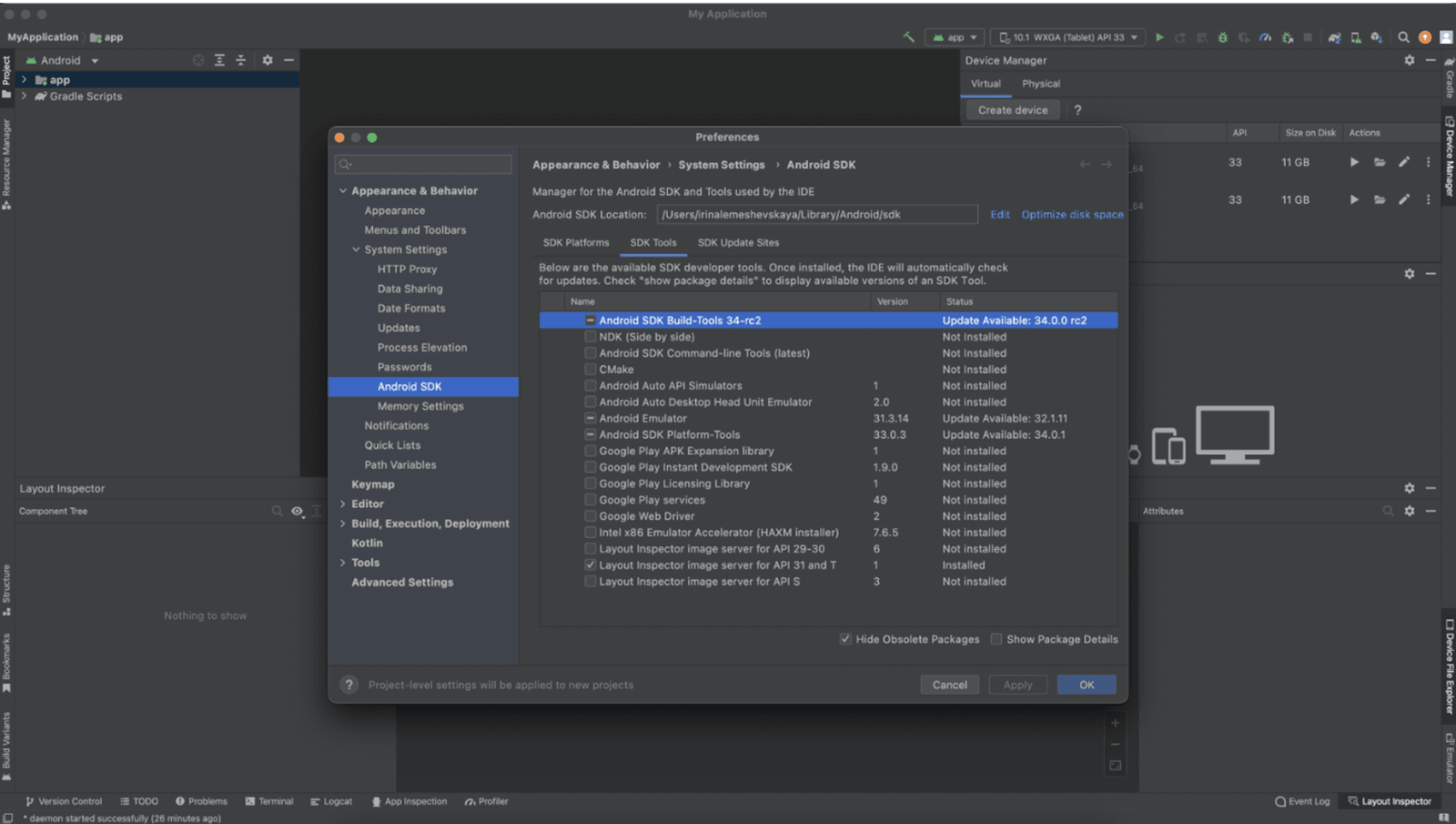Sync project with Gradle files icon
The image size is (1456, 824).
pyautogui.click(x=1334, y=37)
